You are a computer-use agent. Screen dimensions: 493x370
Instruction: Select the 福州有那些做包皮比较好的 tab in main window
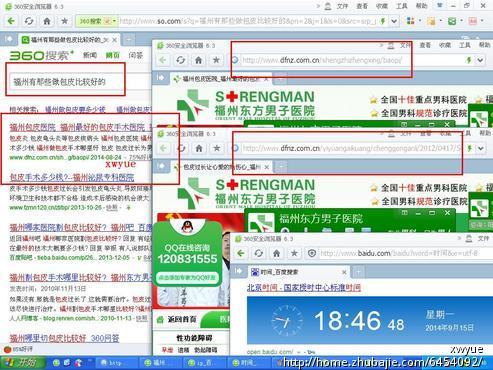pyautogui.click(x=68, y=40)
